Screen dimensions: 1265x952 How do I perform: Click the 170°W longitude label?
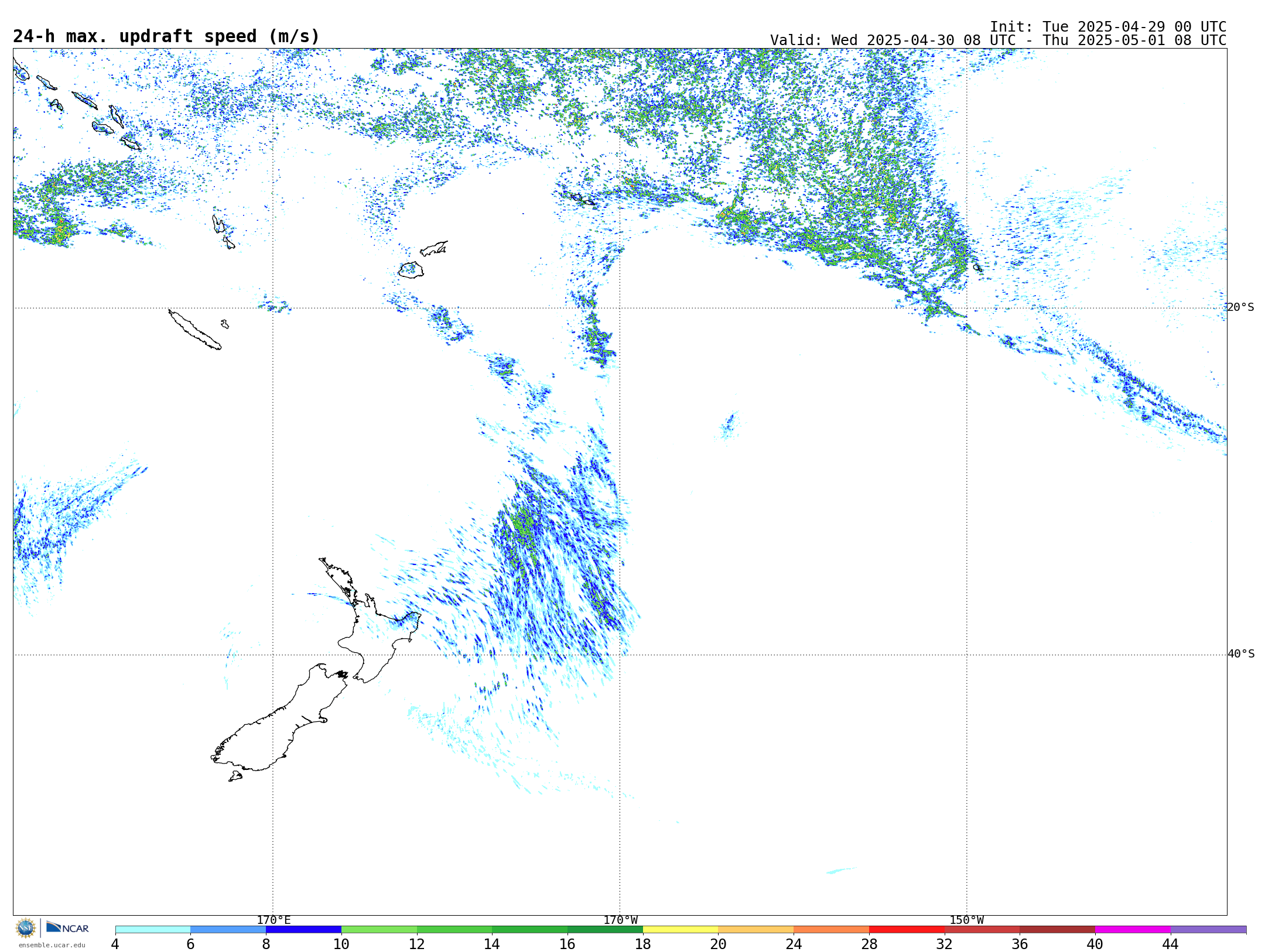[x=621, y=920]
